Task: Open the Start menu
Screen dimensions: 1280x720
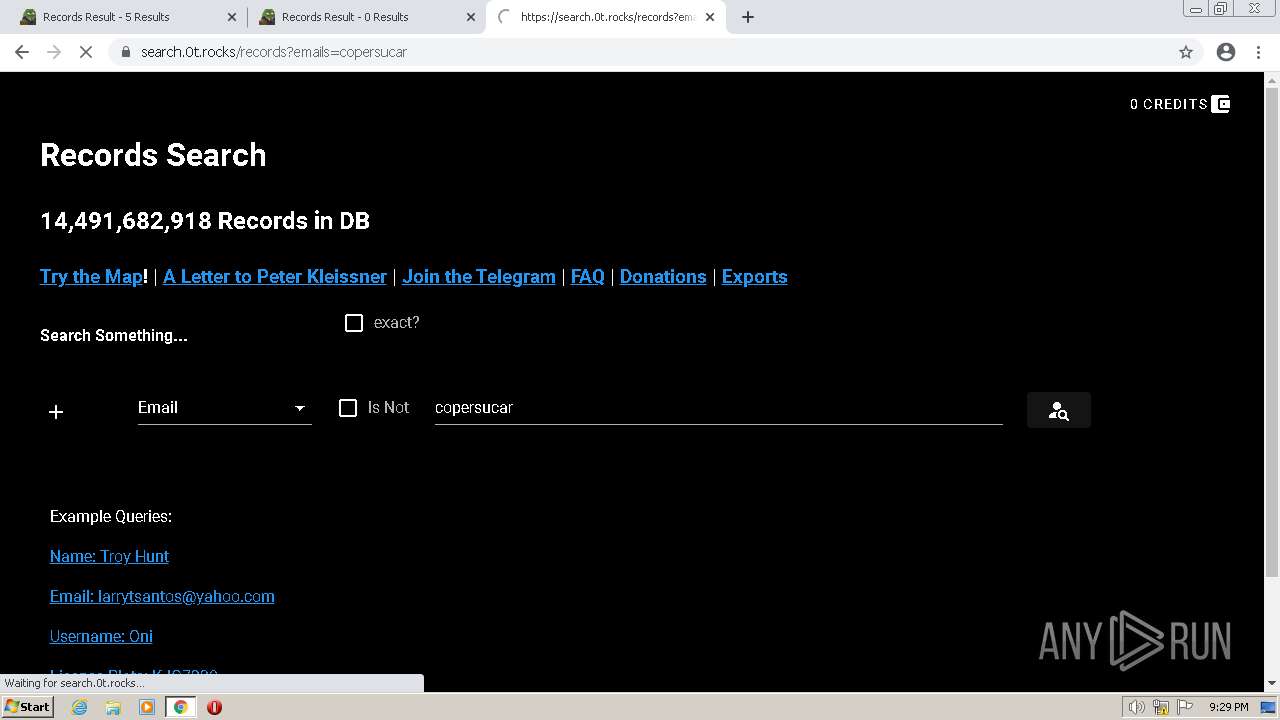Action: (x=28, y=707)
